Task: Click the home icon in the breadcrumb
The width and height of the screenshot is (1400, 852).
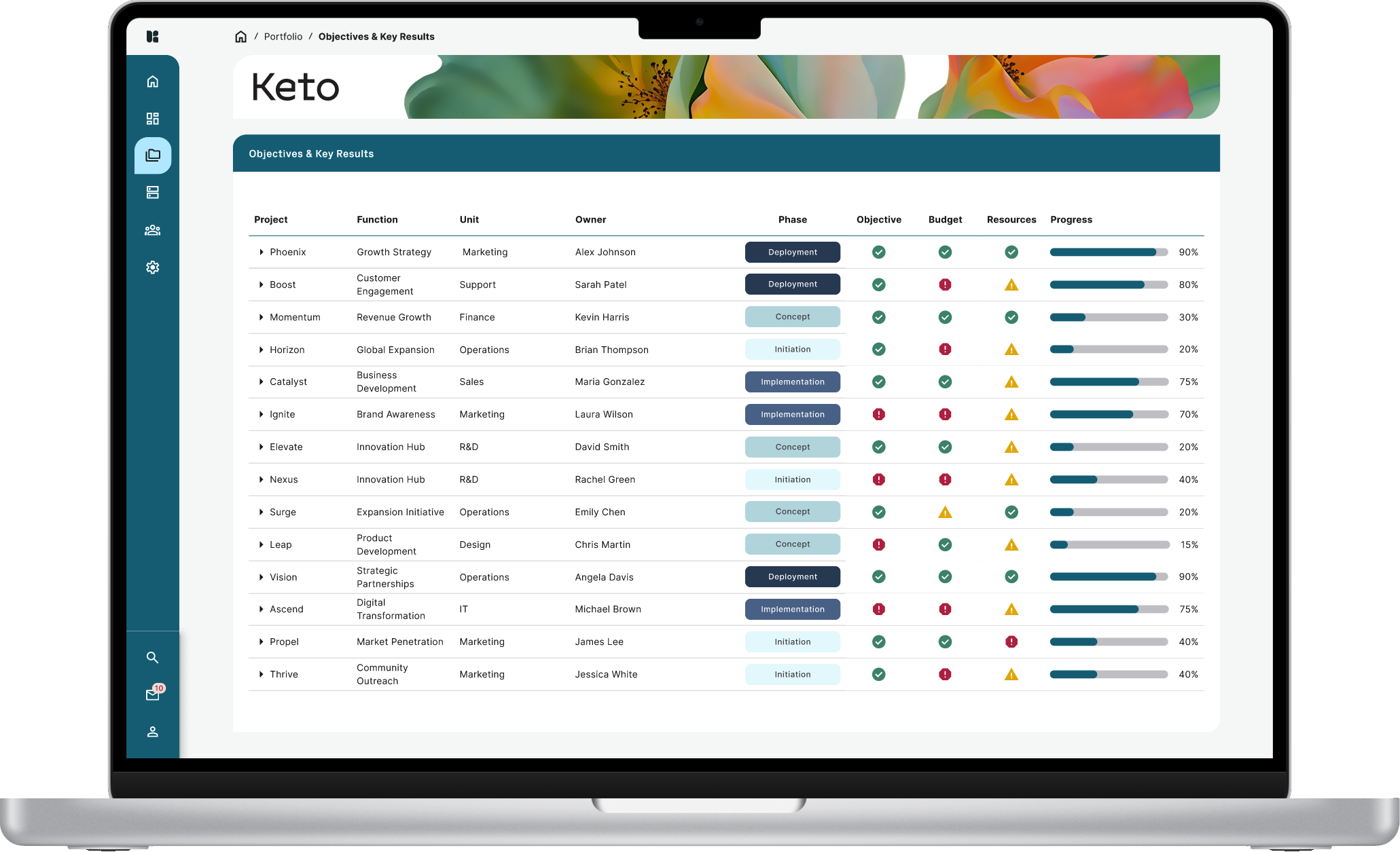Action: coord(241,36)
